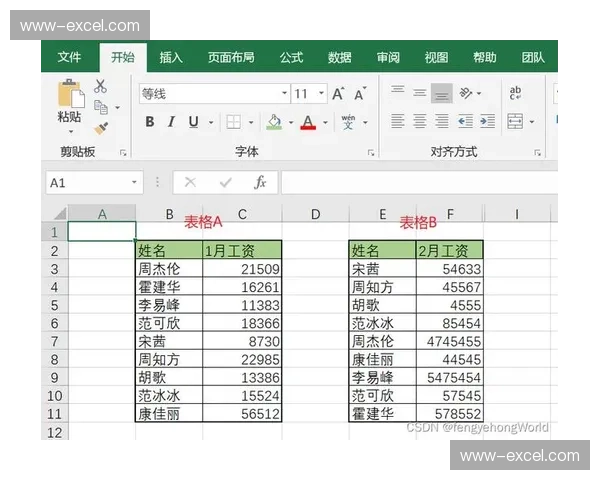Click the Borders grid icon

(233, 122)
